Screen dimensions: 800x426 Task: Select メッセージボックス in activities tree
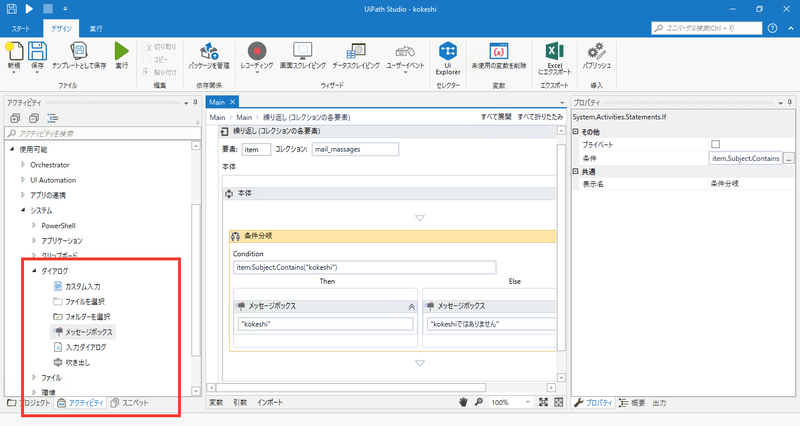(83, 332)
